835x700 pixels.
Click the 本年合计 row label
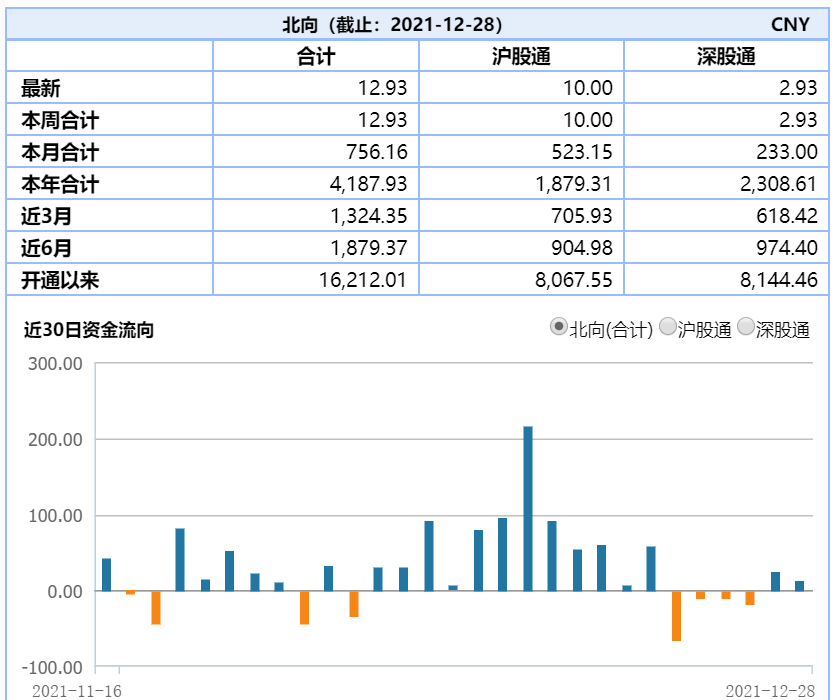[x=60, y=184]
